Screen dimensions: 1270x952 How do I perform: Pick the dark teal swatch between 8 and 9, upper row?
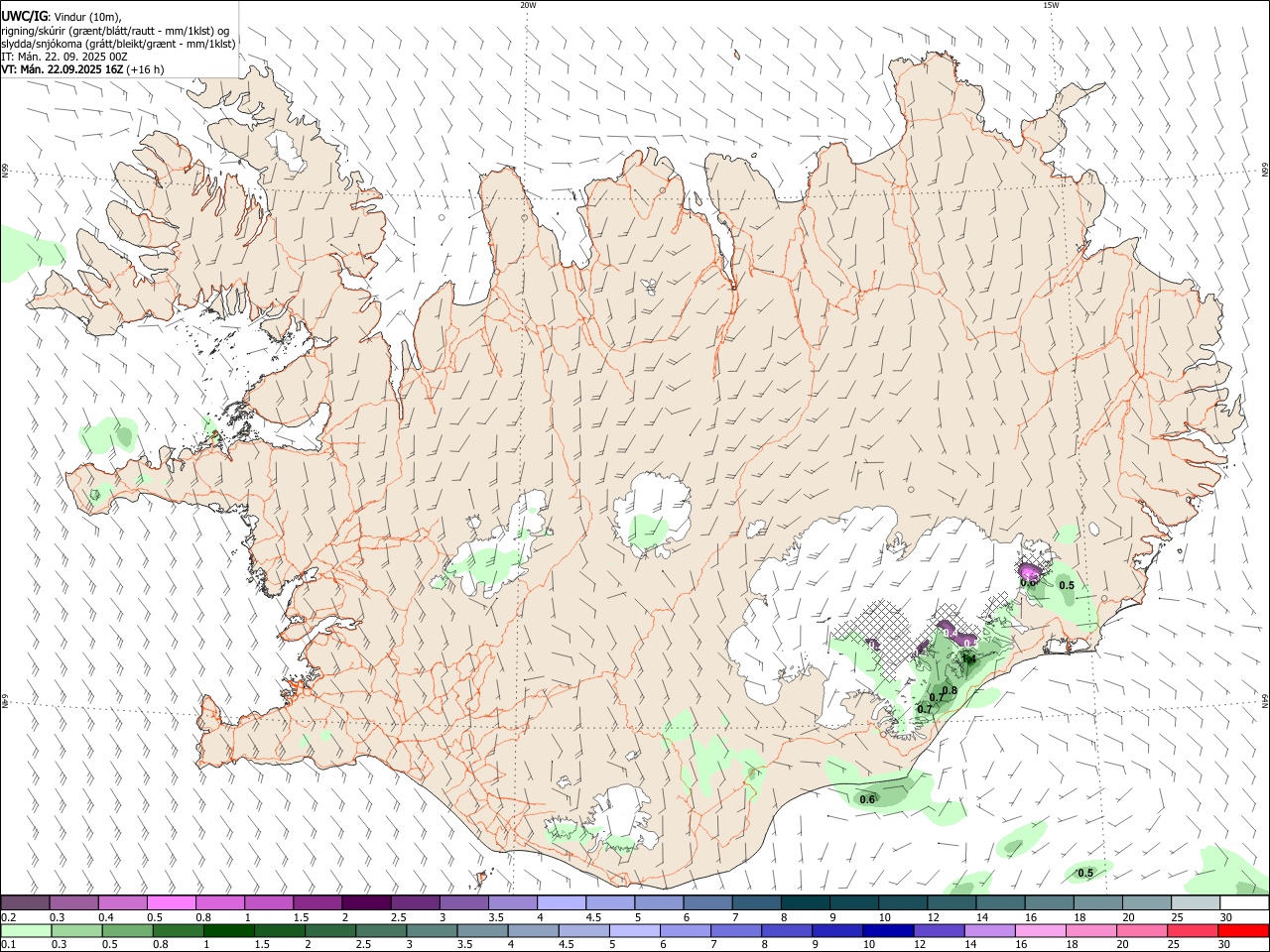[x=806, y=902]
